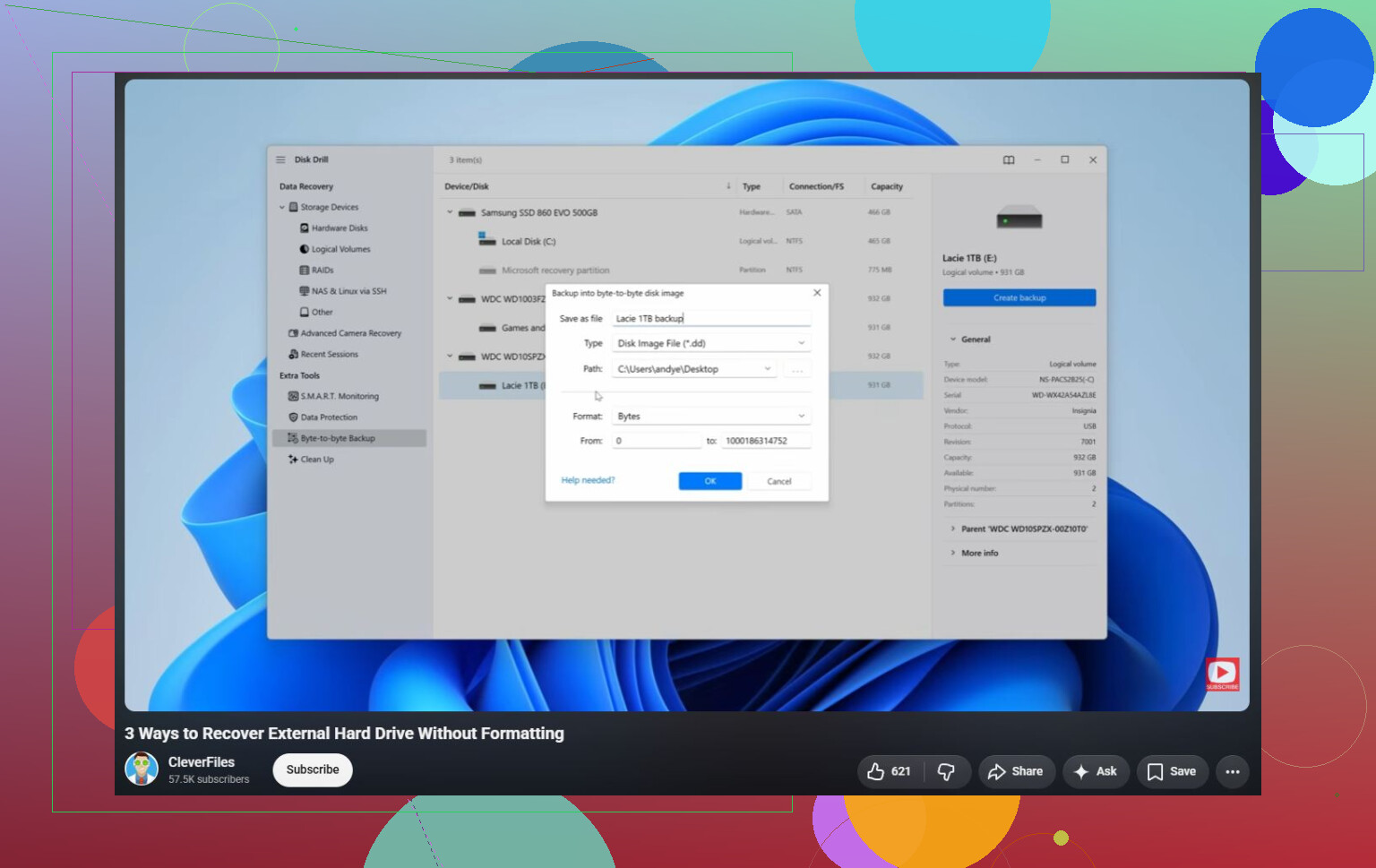Image resolution: width=1376 pixels, height=868 pixels.
Task: Click the CleverFiles channel avatar
Action: pyautogui.click(x=142, y=769)
